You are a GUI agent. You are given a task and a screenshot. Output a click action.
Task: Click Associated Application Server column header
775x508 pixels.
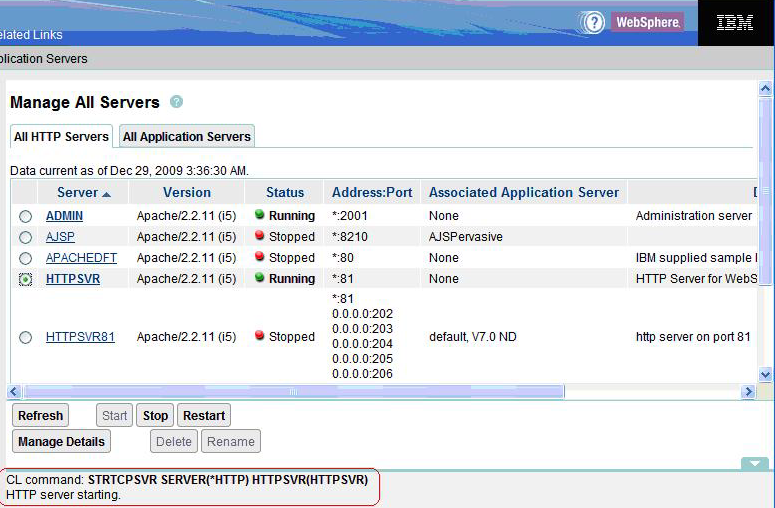524,192
